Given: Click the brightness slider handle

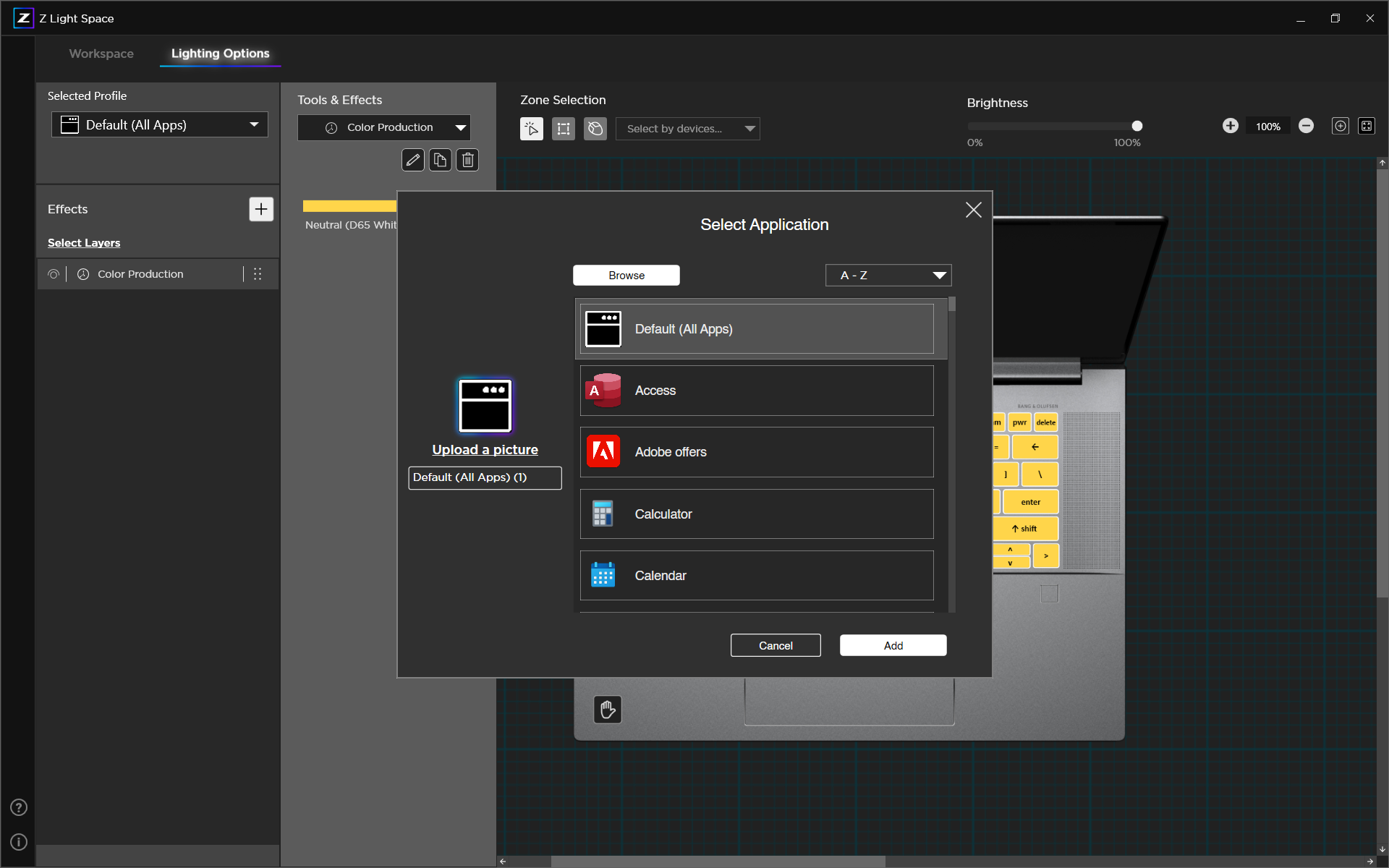Looking at the screenshot, I should point(1137,126).
